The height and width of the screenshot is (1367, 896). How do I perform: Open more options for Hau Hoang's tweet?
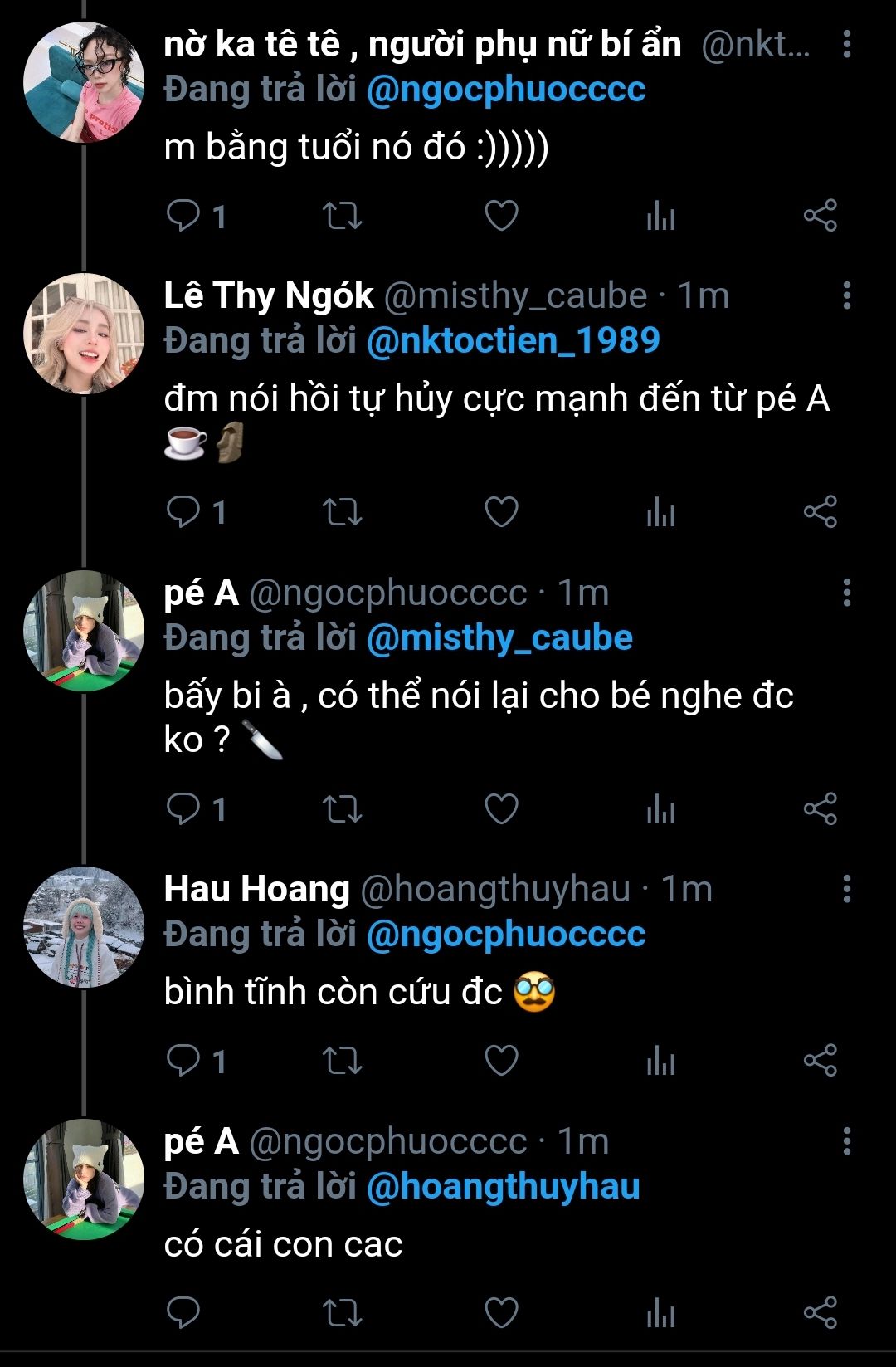coord(846,889)
